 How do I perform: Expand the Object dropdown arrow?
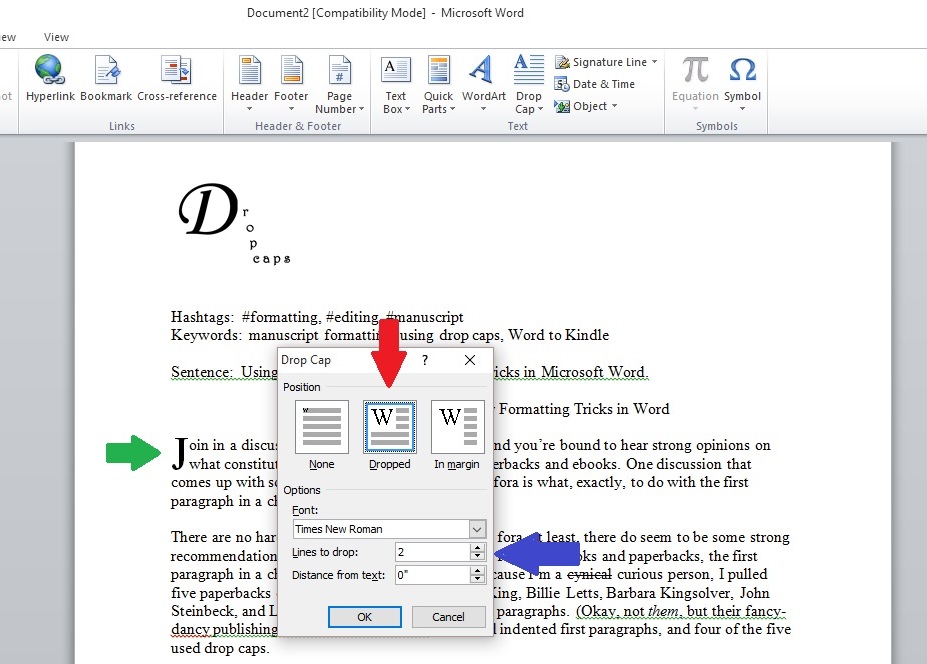[x=614, y=105]
